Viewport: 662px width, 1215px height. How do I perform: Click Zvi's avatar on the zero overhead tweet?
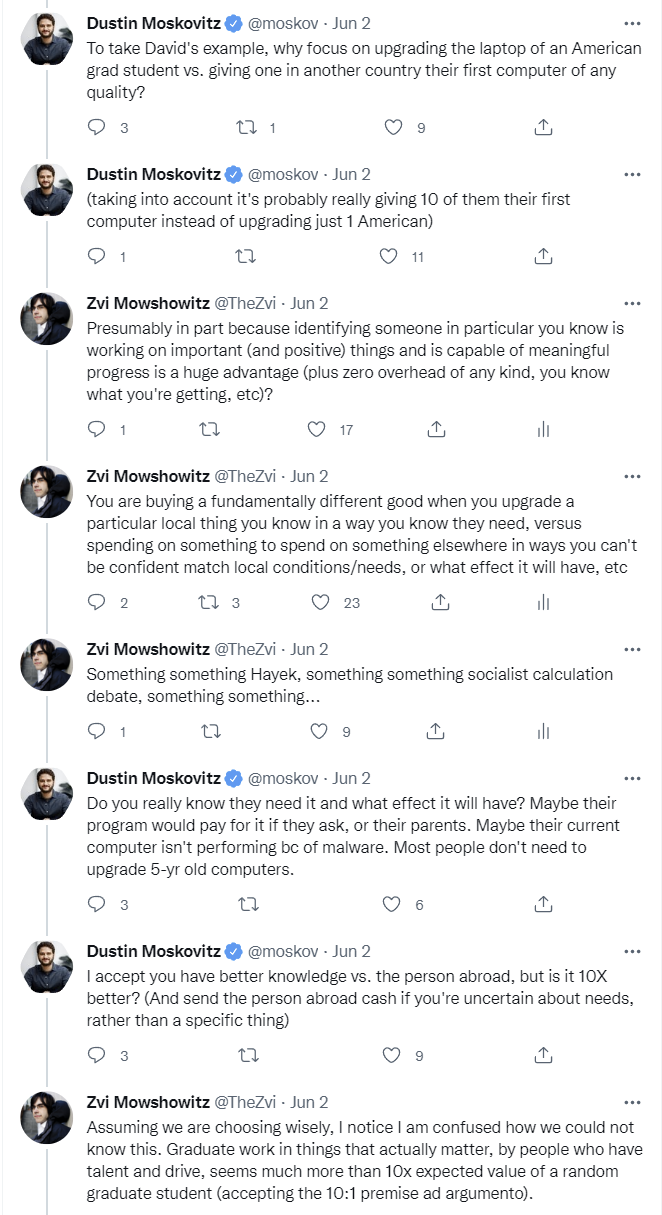coord(47,320)
